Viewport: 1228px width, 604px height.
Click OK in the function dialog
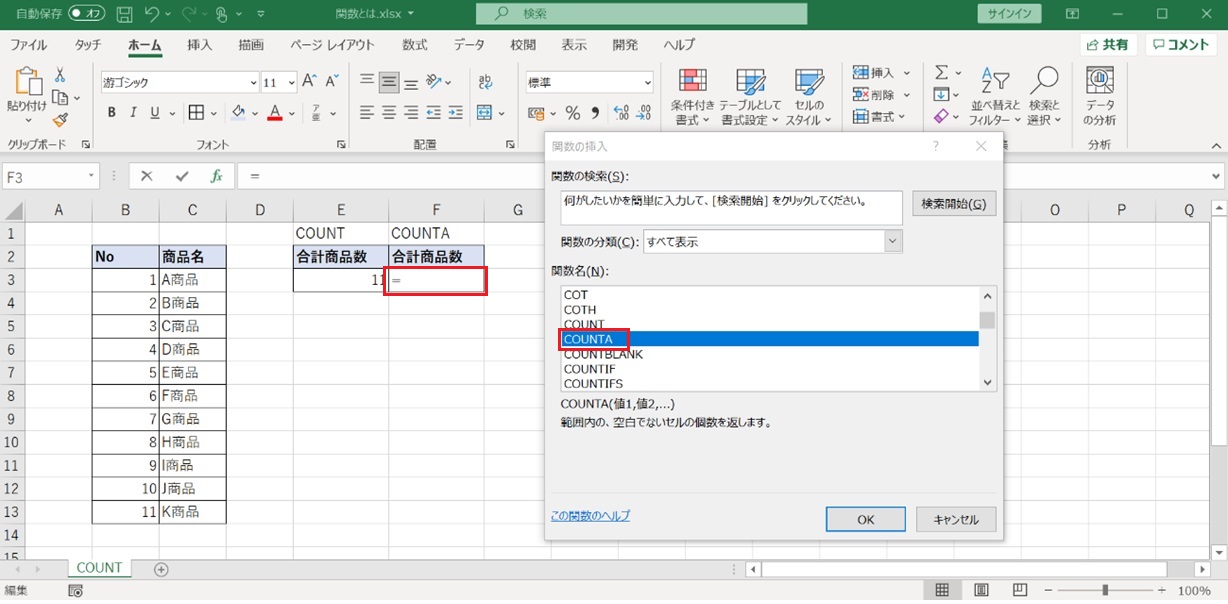[865, 519]
